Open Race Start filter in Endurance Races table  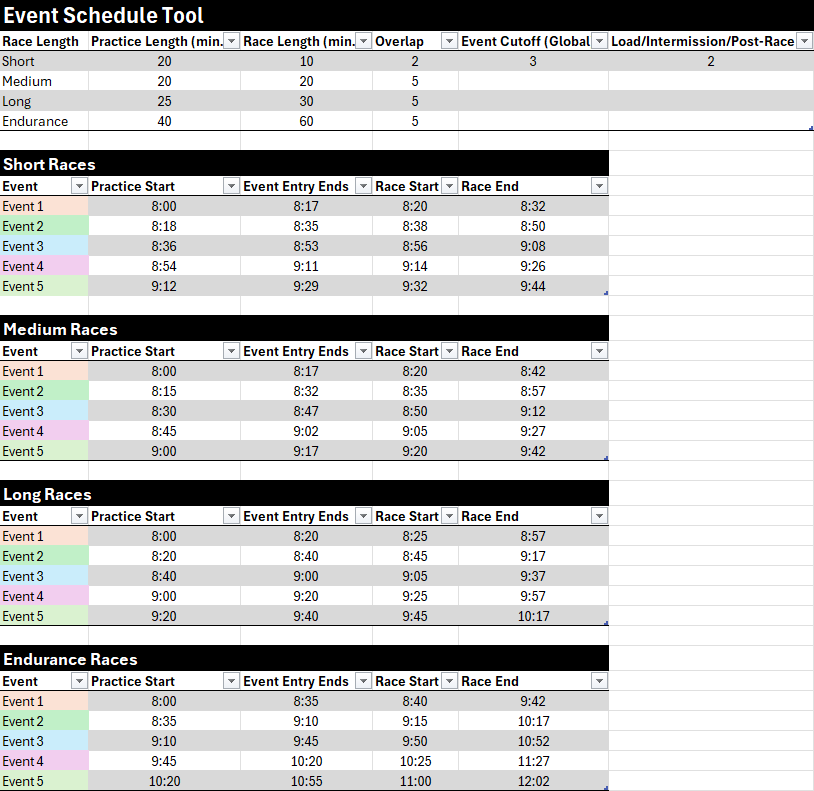pyautogui.click(x=449, y=681)
